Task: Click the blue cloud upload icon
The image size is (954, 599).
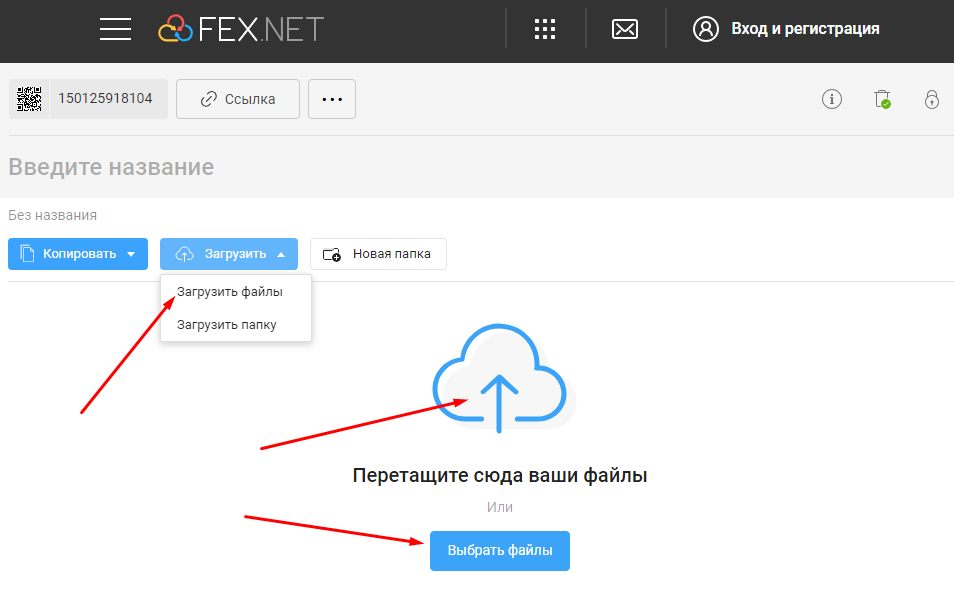Action: click(x=500, y=378)
